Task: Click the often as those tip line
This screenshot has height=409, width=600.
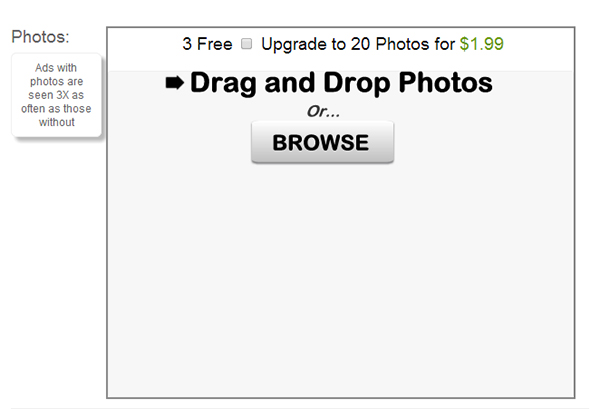Action: pyautogui.click(x=56, y=109)
